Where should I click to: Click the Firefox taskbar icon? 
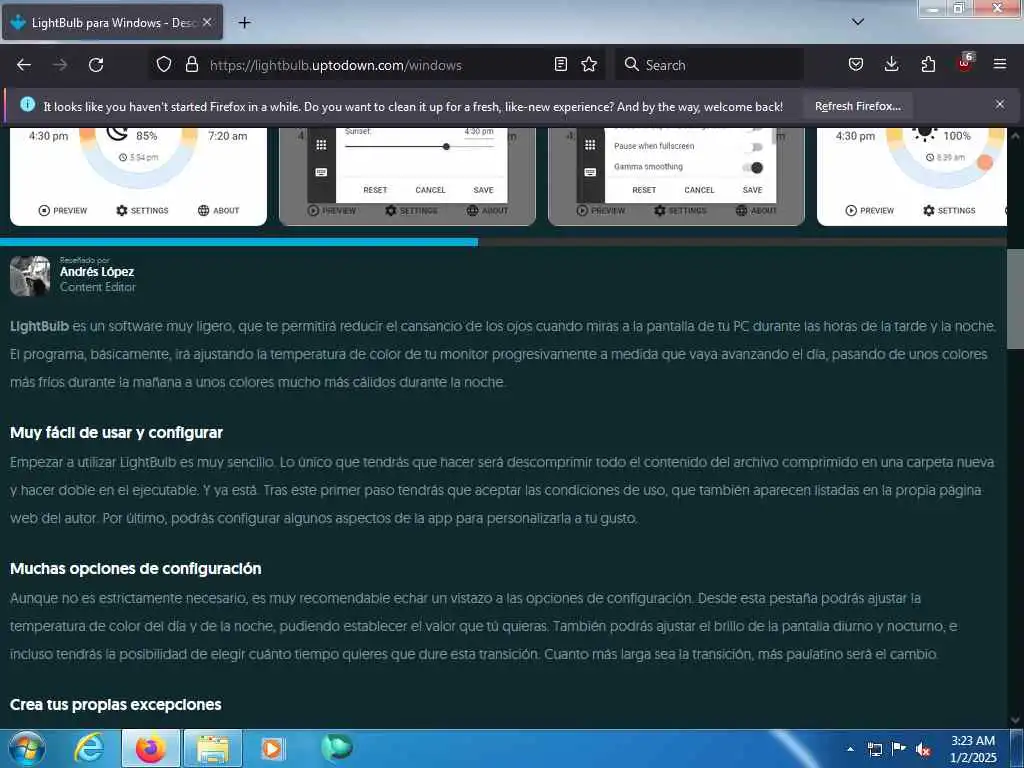(150, 748)
